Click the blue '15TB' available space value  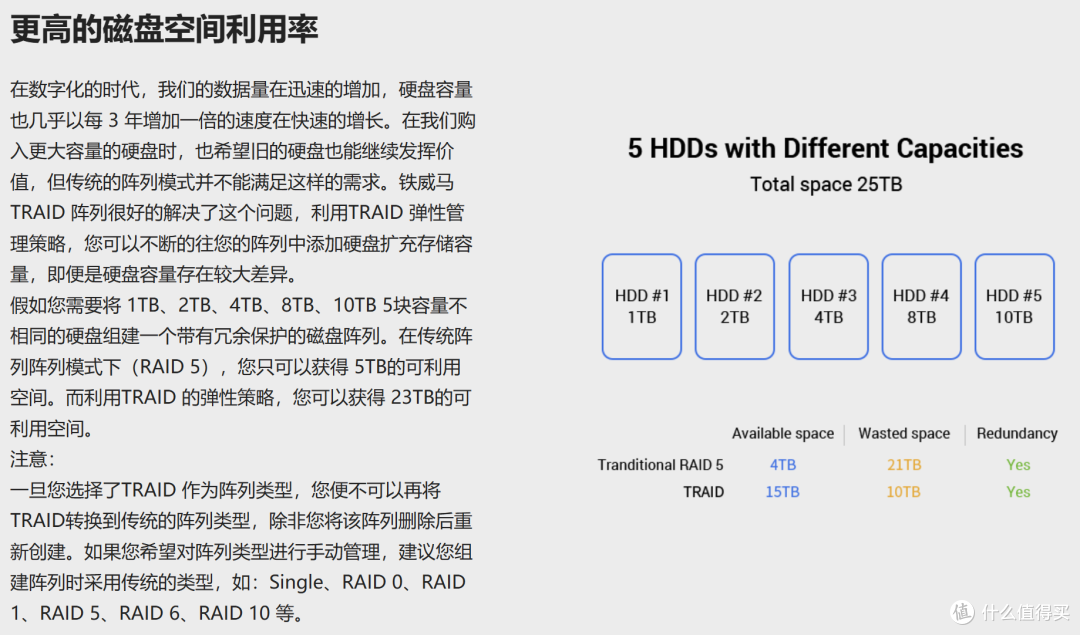[x=782, y=492]
